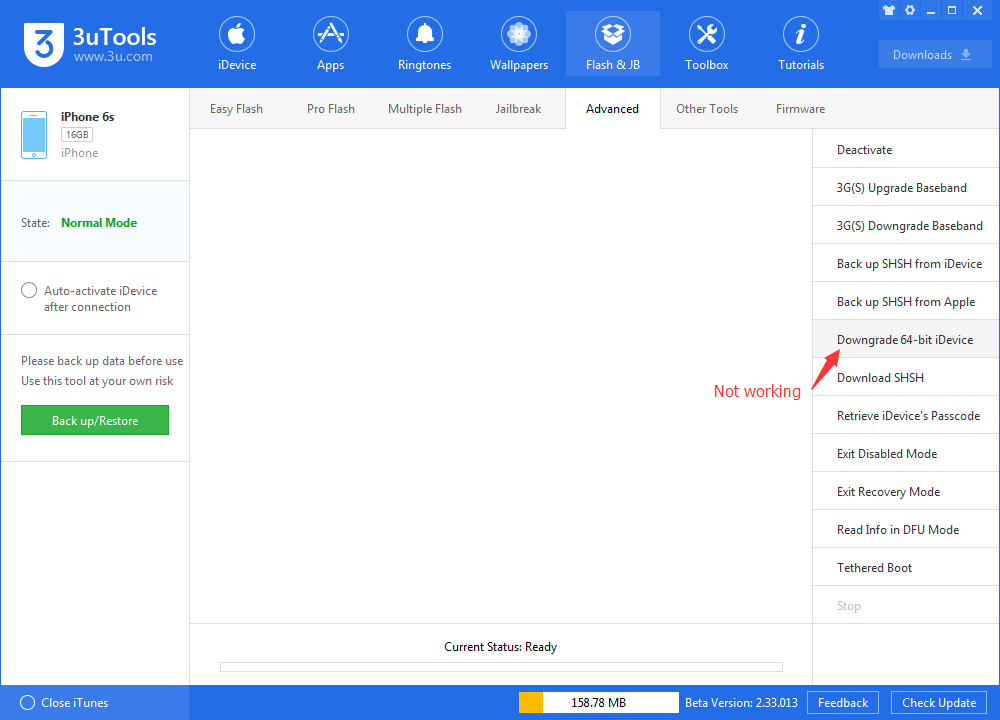Click Deactivate in the advanced list
Viewport: 1000px width, 720px height.
[906, 150]
